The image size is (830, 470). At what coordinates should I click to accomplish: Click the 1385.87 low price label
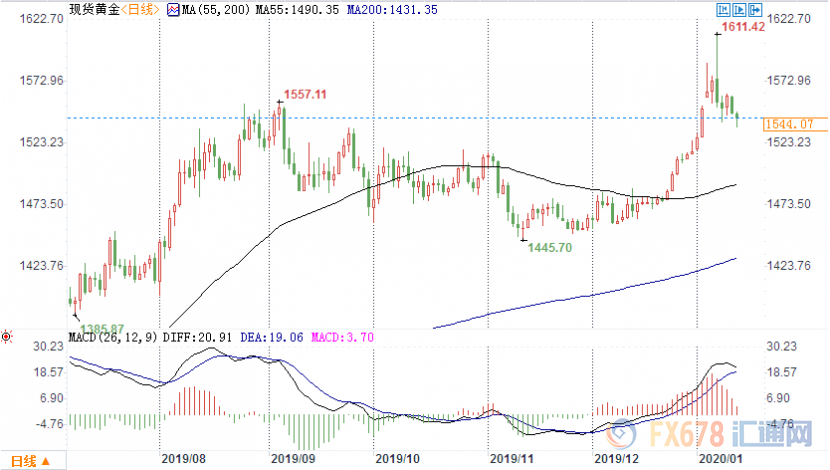(102, 328)
